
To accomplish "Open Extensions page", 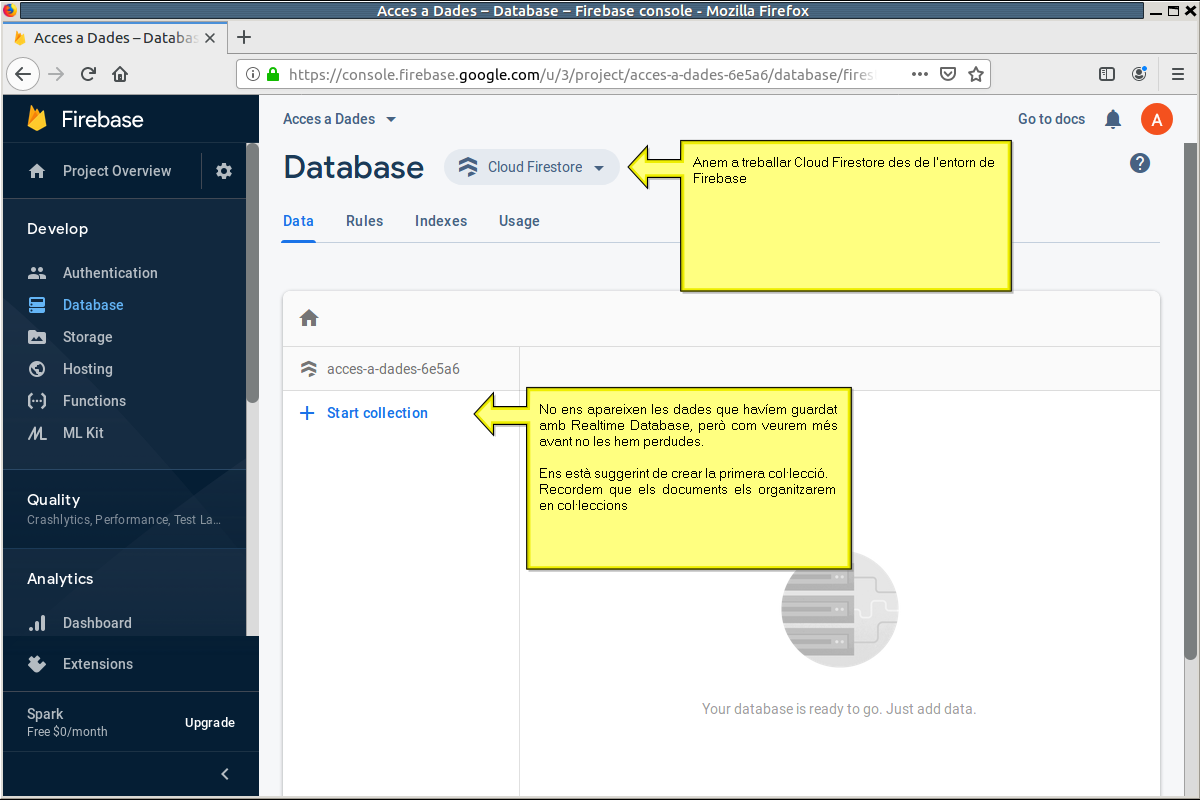I will tap(98, 664).
